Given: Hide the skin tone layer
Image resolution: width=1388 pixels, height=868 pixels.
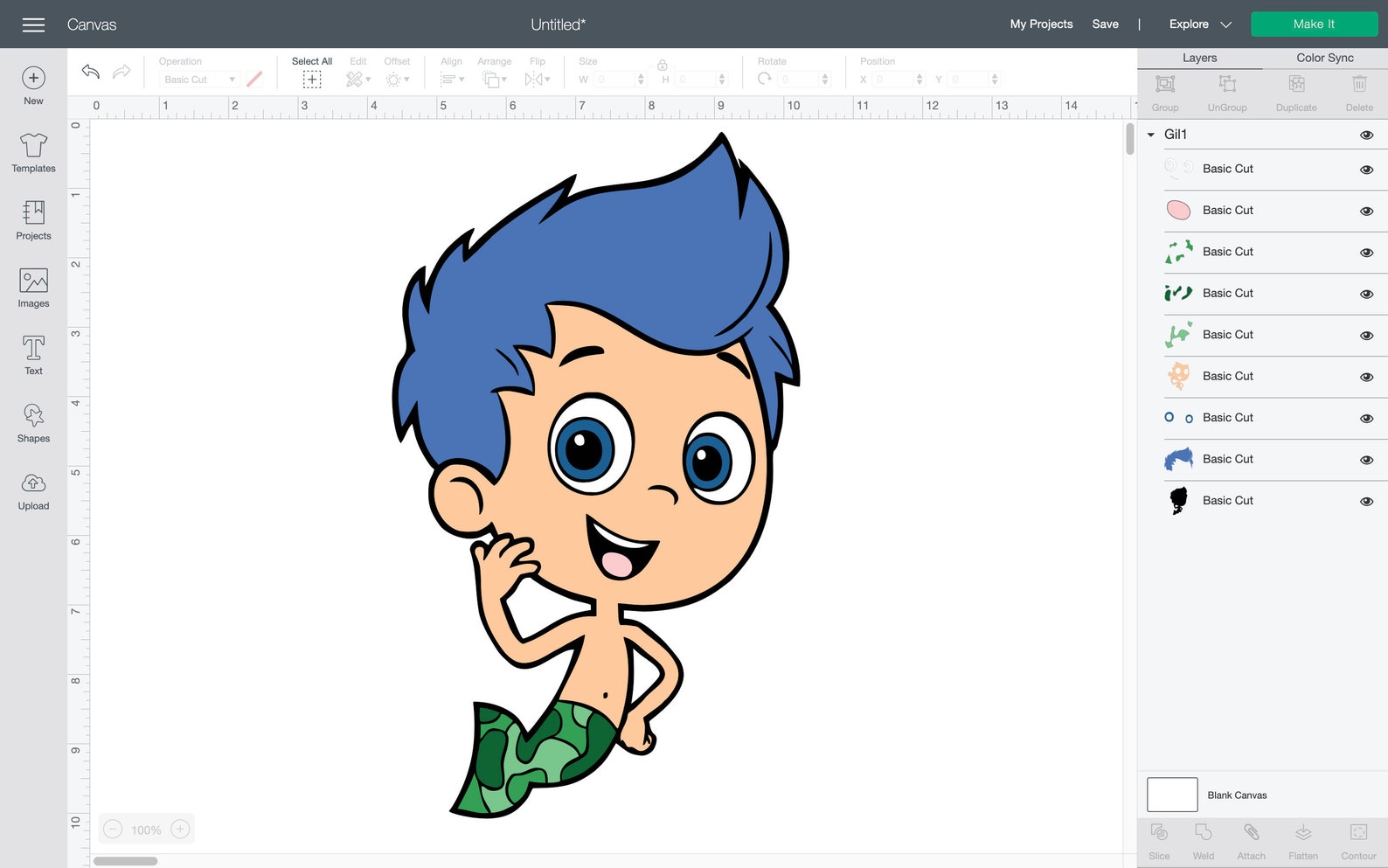Looking at the screenshot, I should tap(1367, 377).
